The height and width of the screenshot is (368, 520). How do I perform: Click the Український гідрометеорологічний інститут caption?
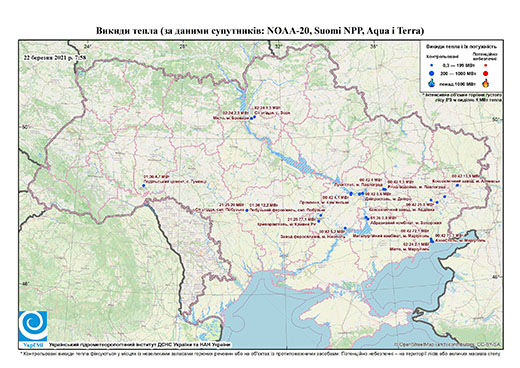(x=140, y=345)
